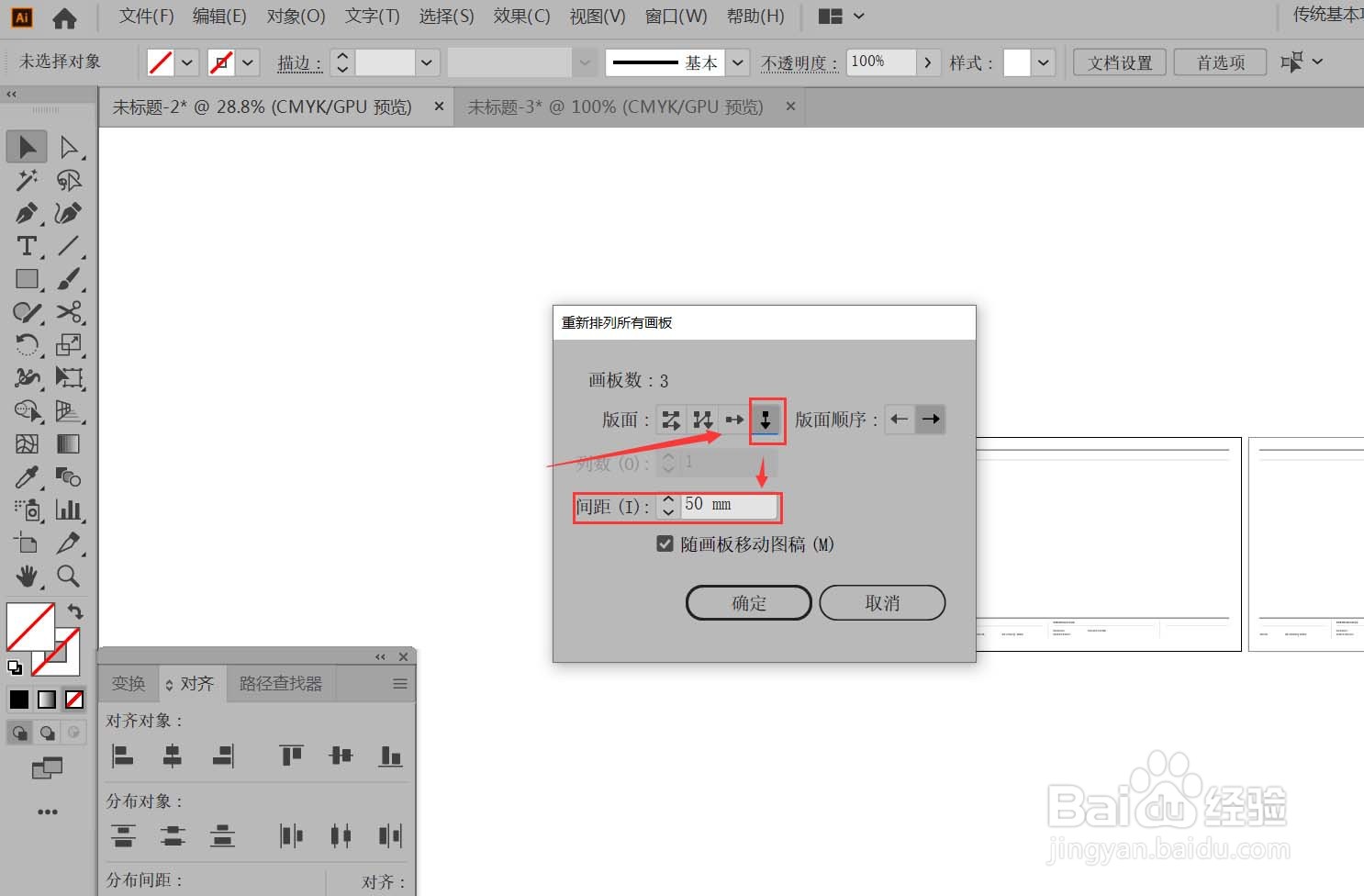Select the Zoom tool

coord(68,577)
